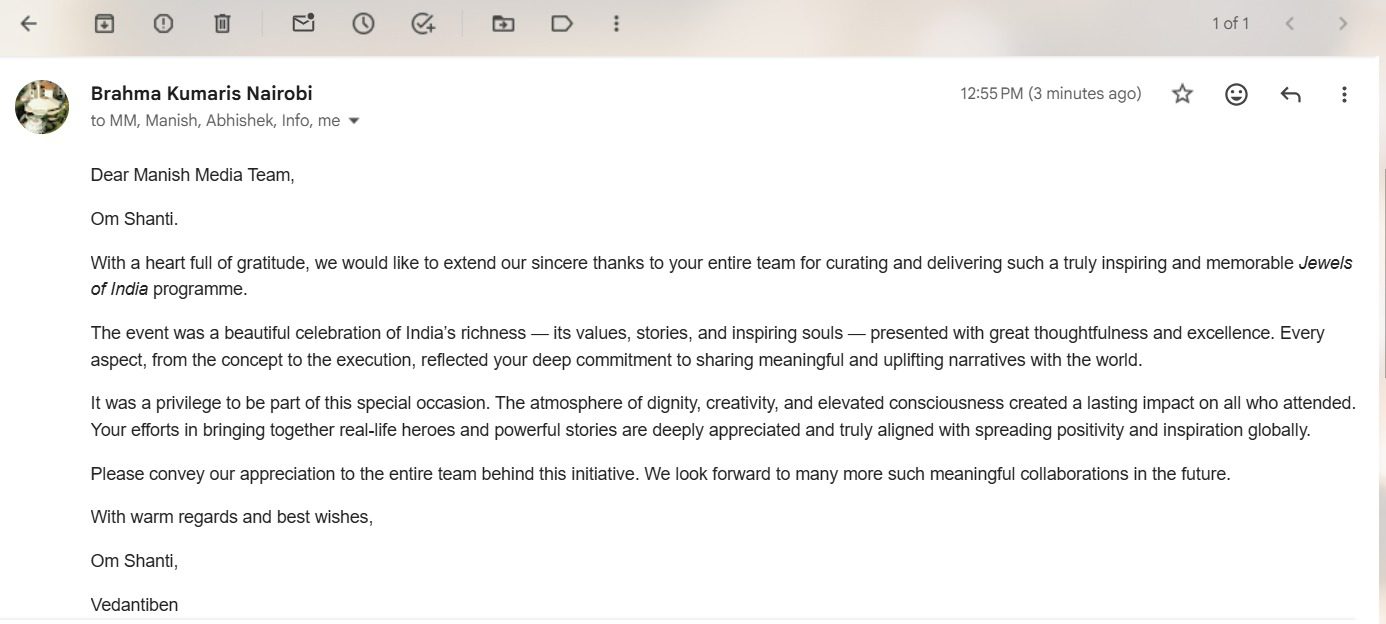Screen dimensions: 1386x624
Task: Go back to inbox with back arrow
Action: tap(29, 23)
